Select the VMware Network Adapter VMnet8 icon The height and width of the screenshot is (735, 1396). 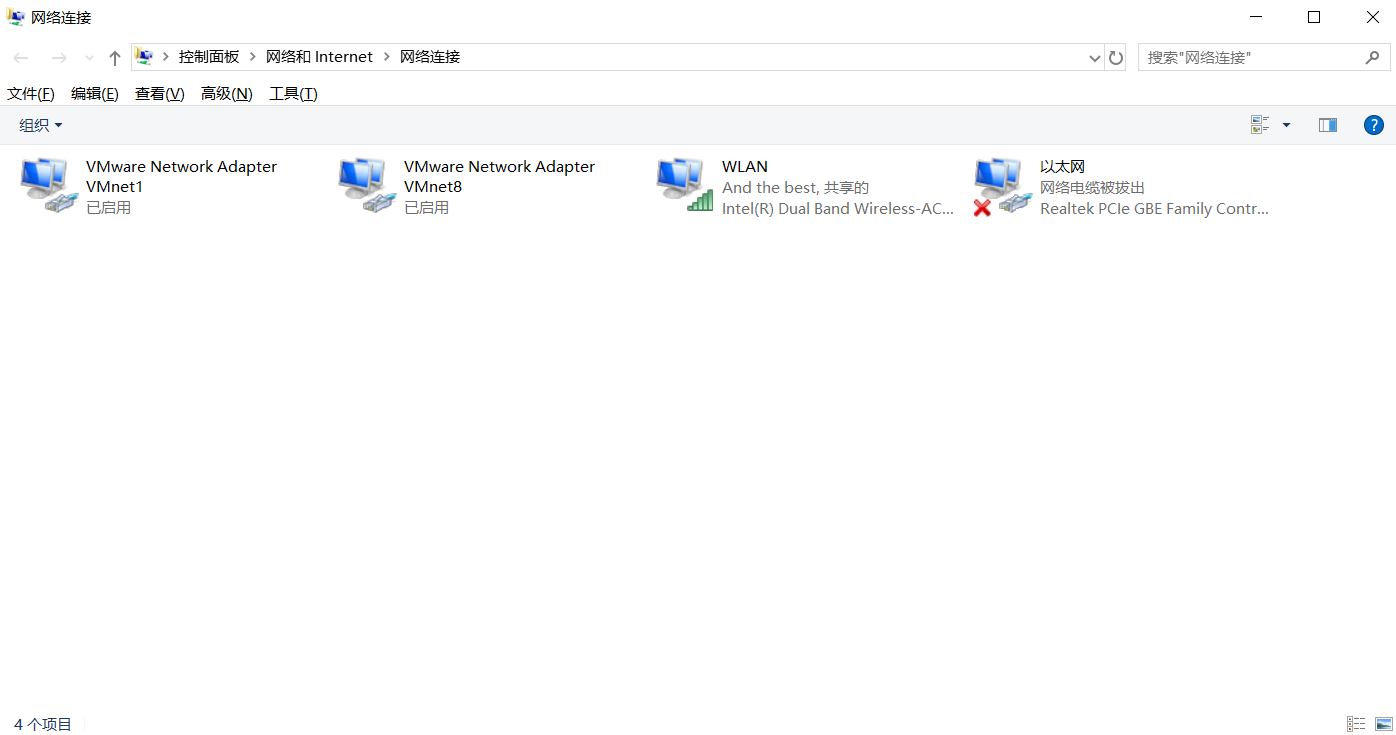(366, 185)
